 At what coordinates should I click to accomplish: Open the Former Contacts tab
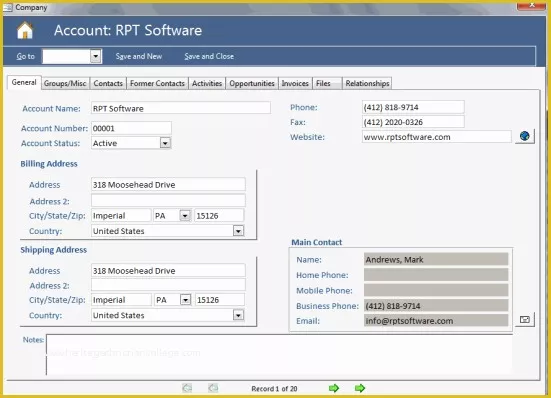tap(157, 83)
